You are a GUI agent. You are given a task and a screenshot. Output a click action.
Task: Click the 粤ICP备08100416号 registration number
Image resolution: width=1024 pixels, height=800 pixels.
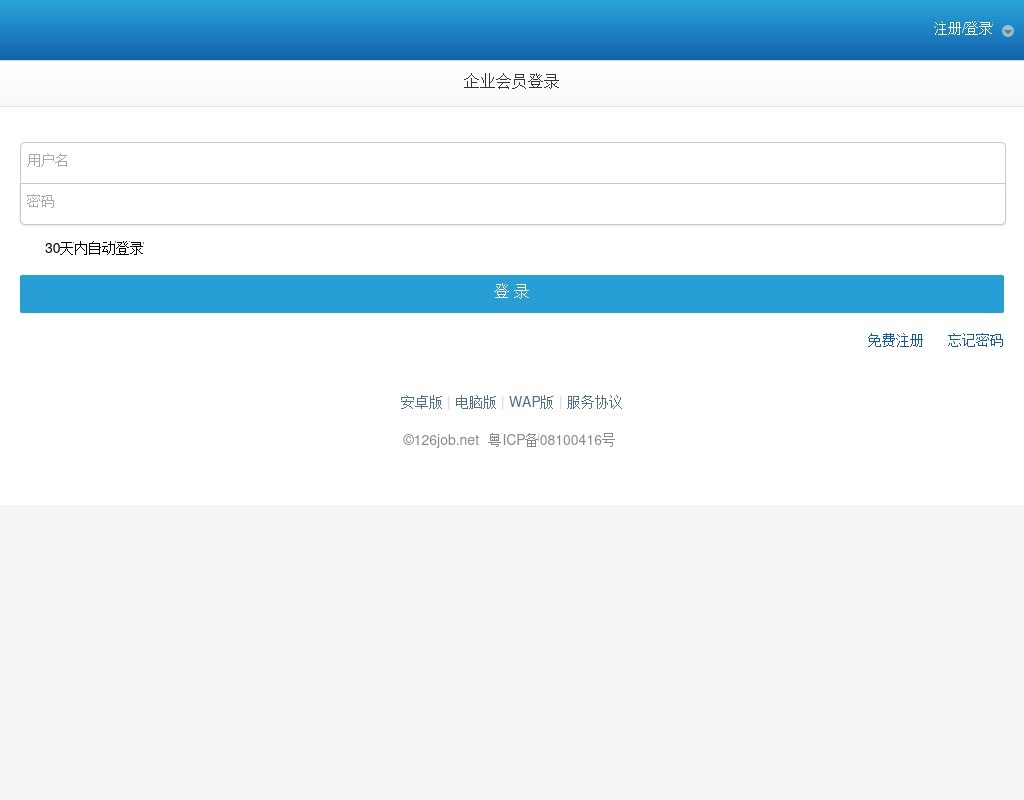pos(551,440)
